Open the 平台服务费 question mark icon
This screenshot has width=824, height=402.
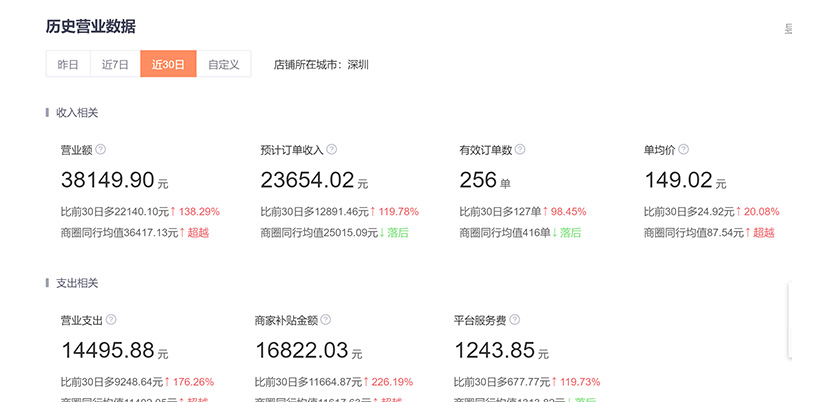tap(515, 320)
